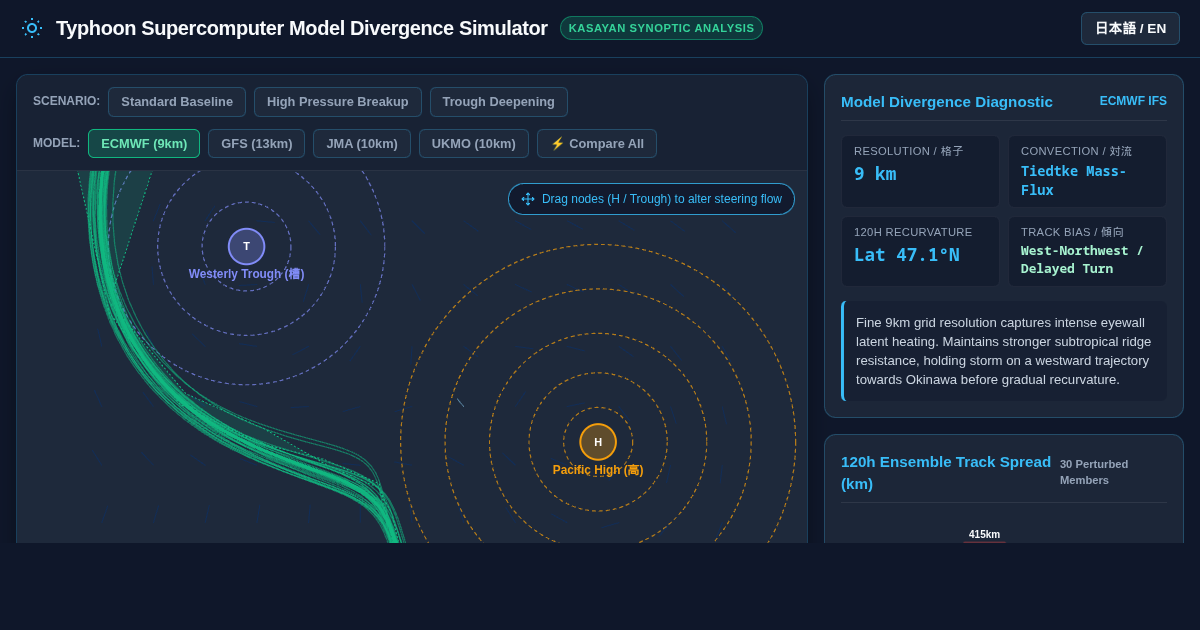Click the sun logo icon in header
Image resolution: width=1200 pixels, height=630 pixels.
pos(32,28)
